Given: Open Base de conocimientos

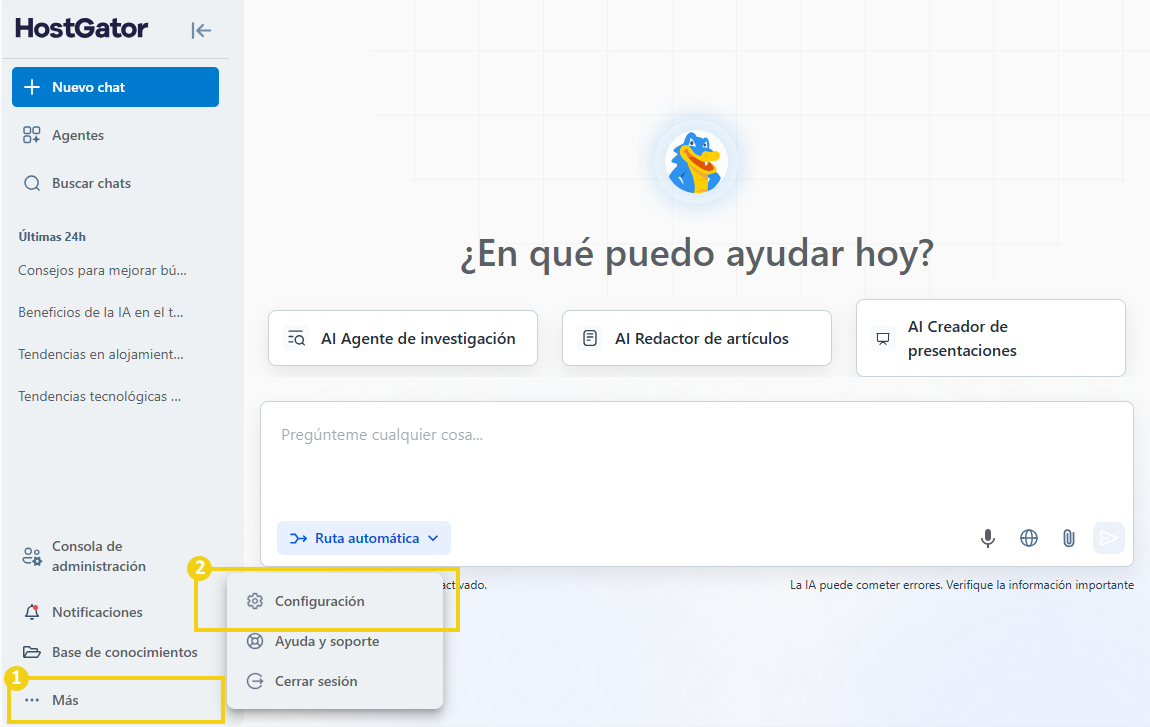Looking at the screenshot, I should point(125,652).
